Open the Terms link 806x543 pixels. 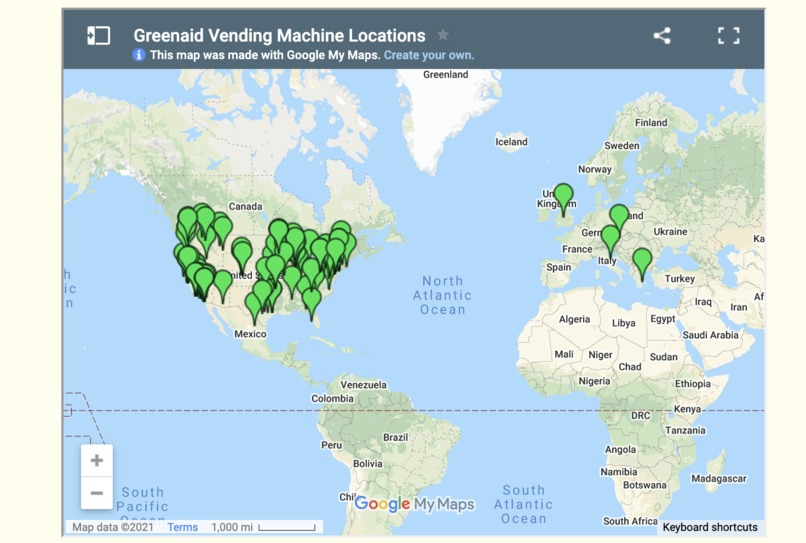[182, 527]
